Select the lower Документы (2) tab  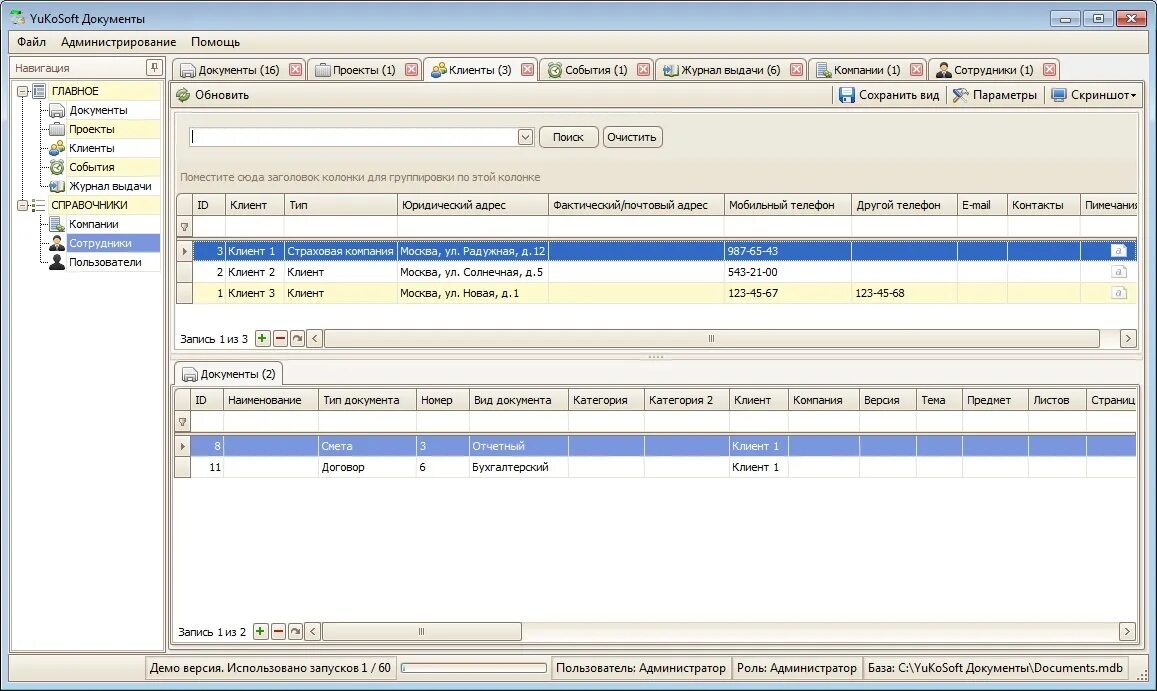tap(229, 374)
